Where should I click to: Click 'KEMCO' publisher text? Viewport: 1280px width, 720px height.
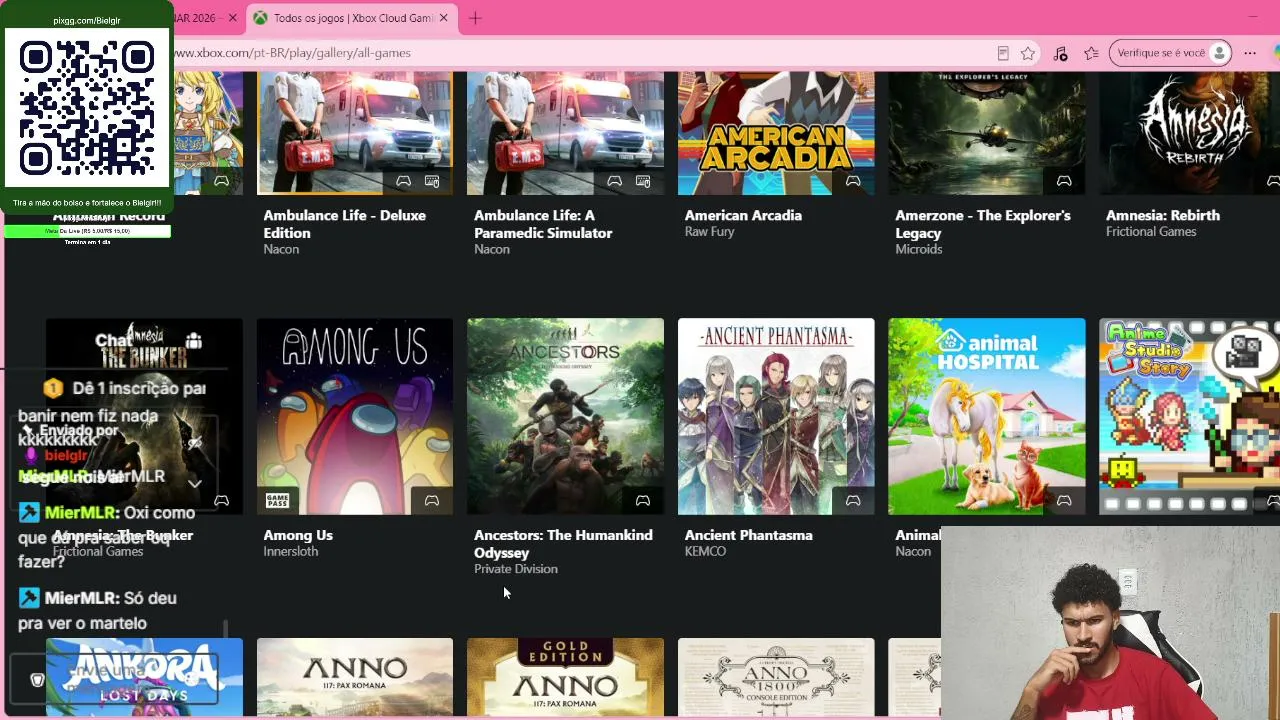pyautogui.click(x=706, y=551)
